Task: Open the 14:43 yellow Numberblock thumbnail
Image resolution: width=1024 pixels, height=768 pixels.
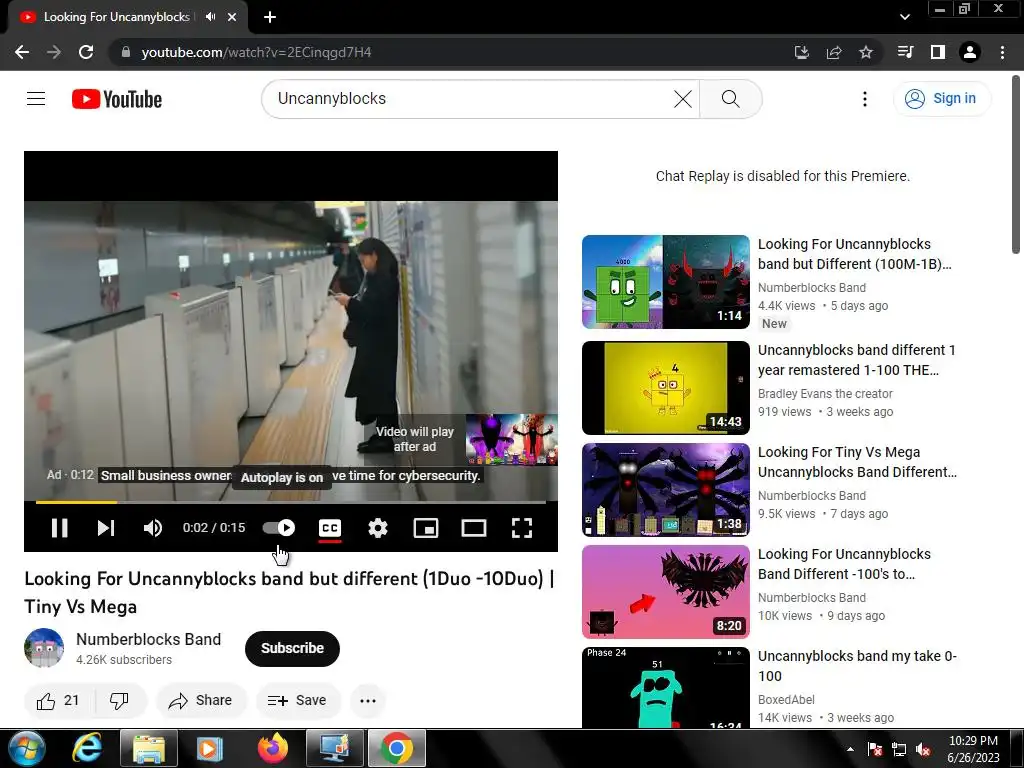Action: (x=665, y=388)
